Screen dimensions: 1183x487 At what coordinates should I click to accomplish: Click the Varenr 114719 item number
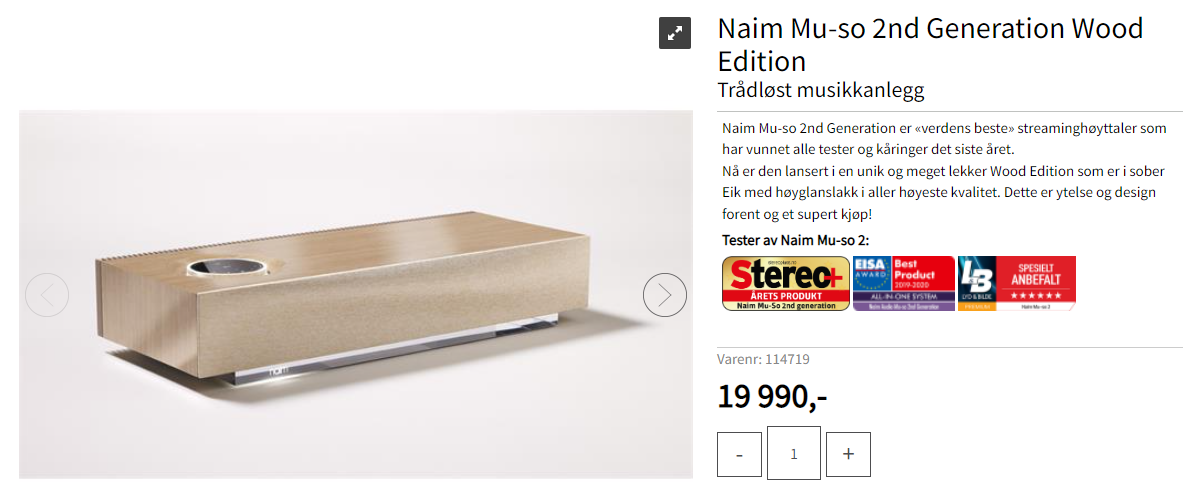763,360
